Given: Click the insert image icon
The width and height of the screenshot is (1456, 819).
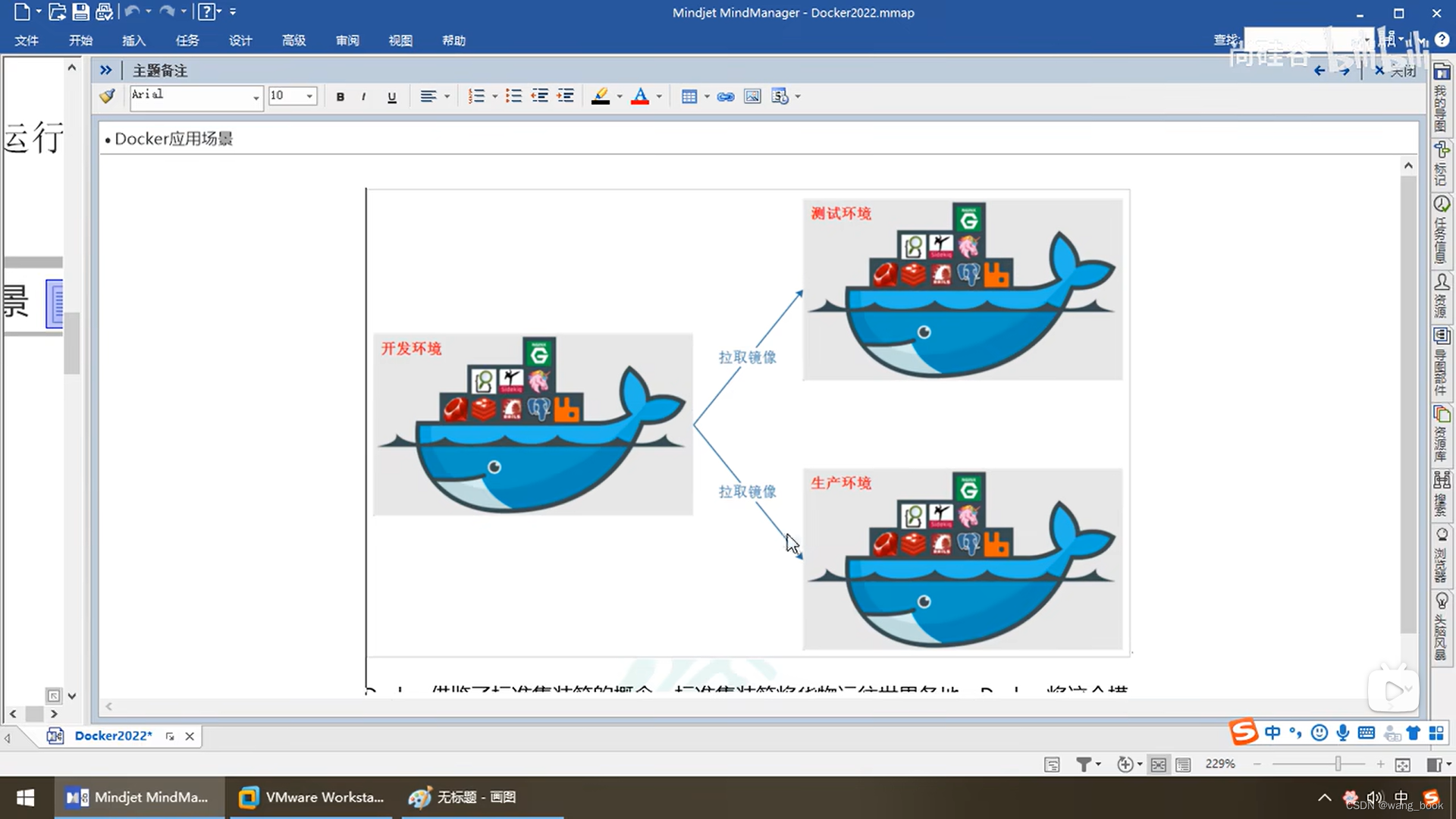Looking at the screenshot, I should [x=752, y=96].
